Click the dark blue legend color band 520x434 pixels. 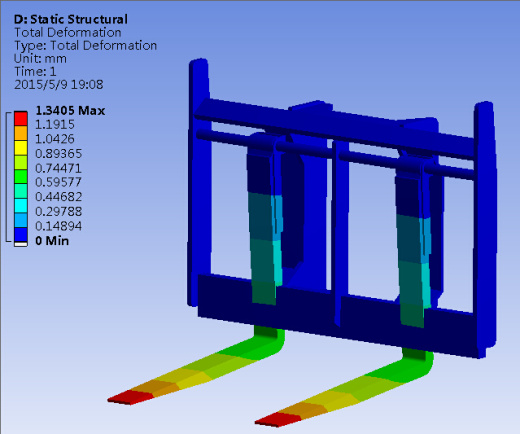coord(21,235)
